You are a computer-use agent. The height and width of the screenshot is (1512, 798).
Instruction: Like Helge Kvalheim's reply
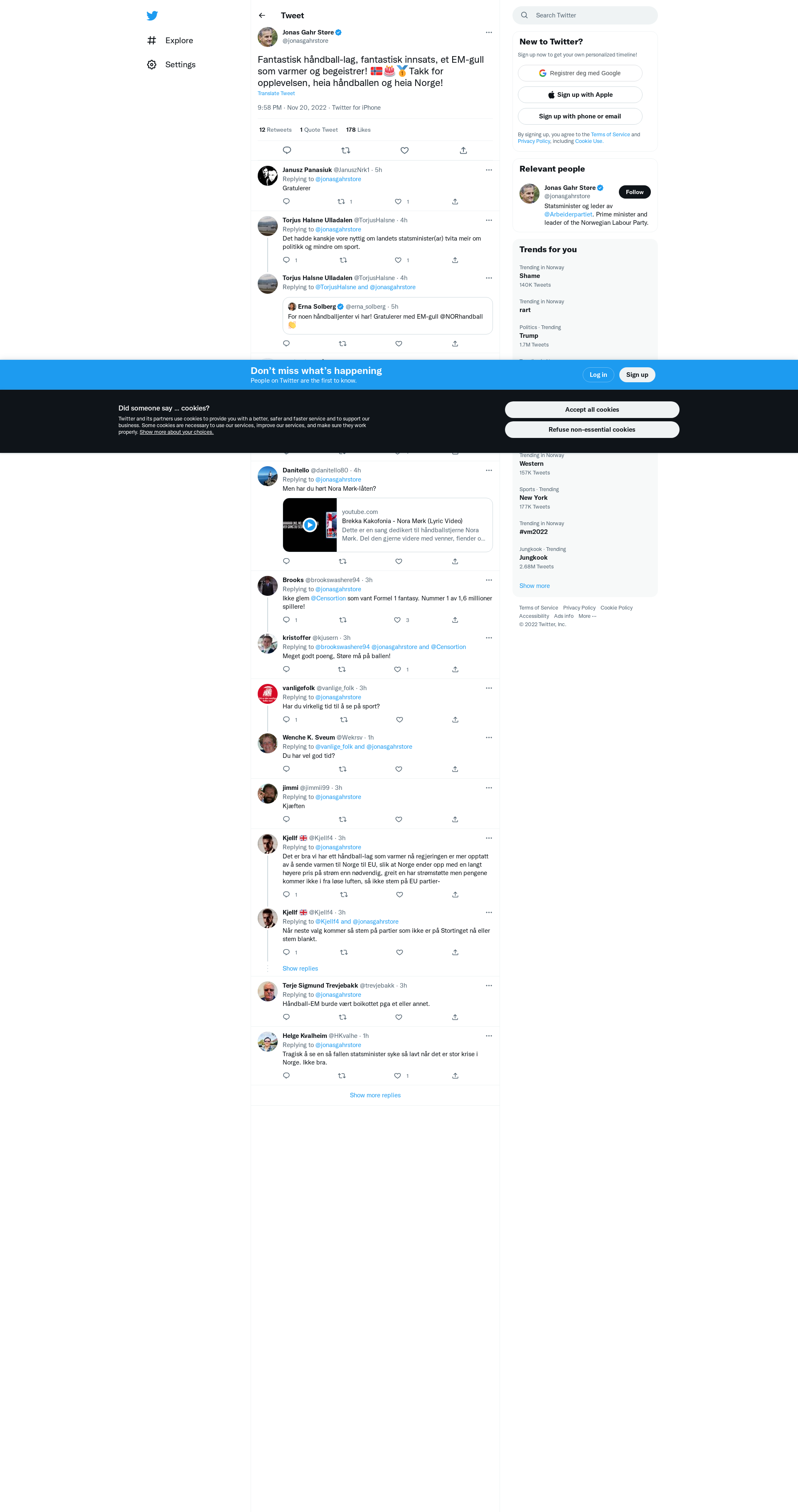click(x=397, y=1076)
